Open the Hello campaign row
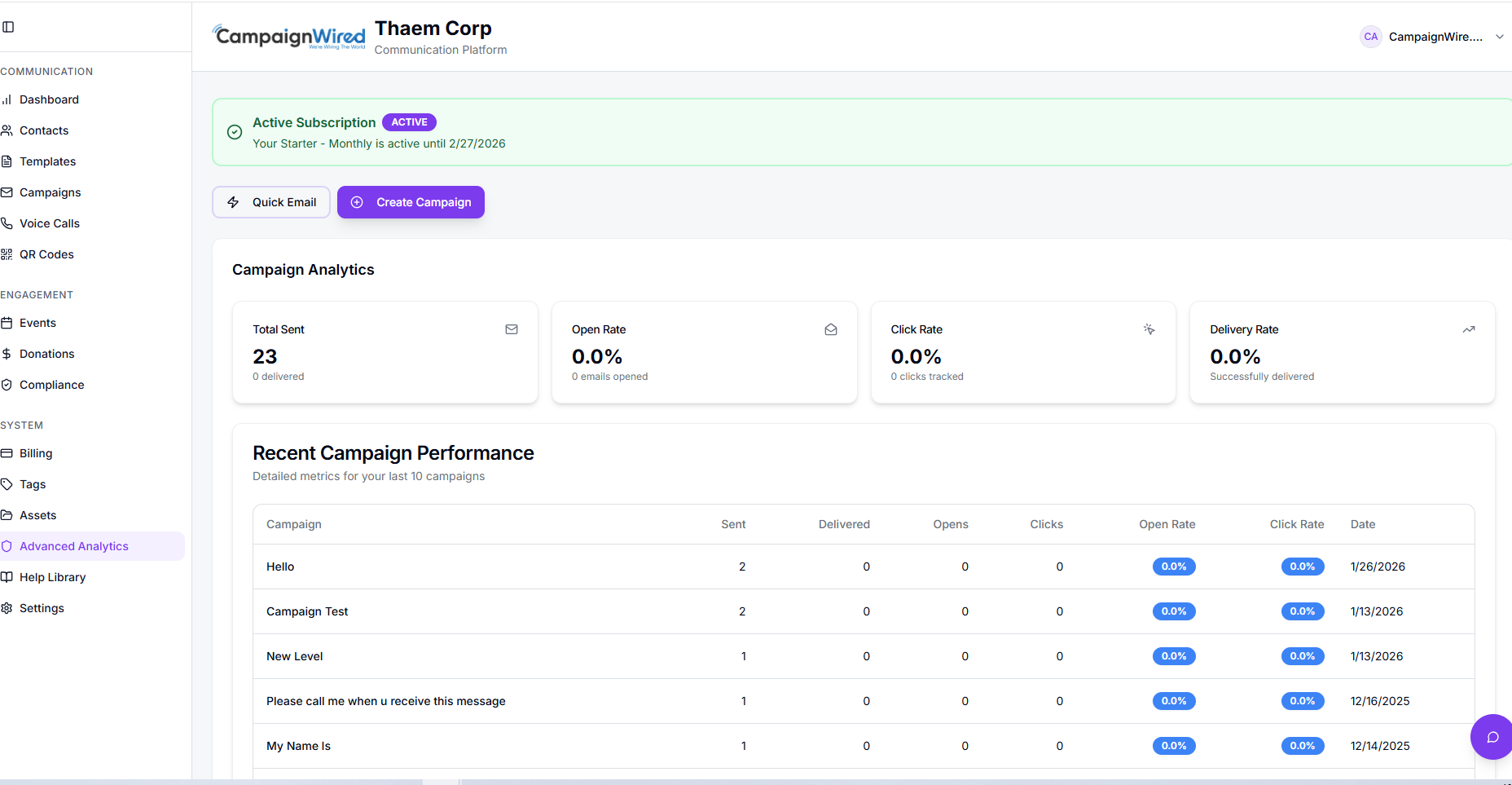Image resolution: width=1512 pixels, height=785 pixels. tap(280, 567)
